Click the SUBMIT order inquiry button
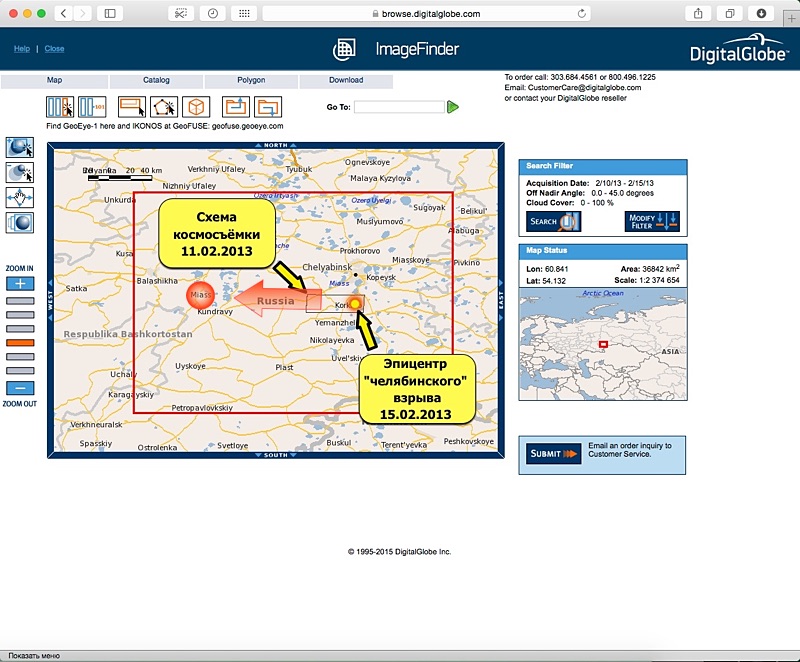 554,453
